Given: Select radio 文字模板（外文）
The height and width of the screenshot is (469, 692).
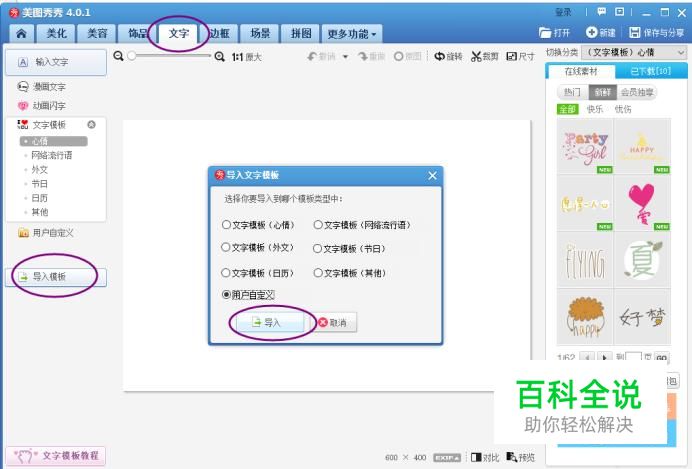Looking at the screenshot, I should click(x=226, y=247).
